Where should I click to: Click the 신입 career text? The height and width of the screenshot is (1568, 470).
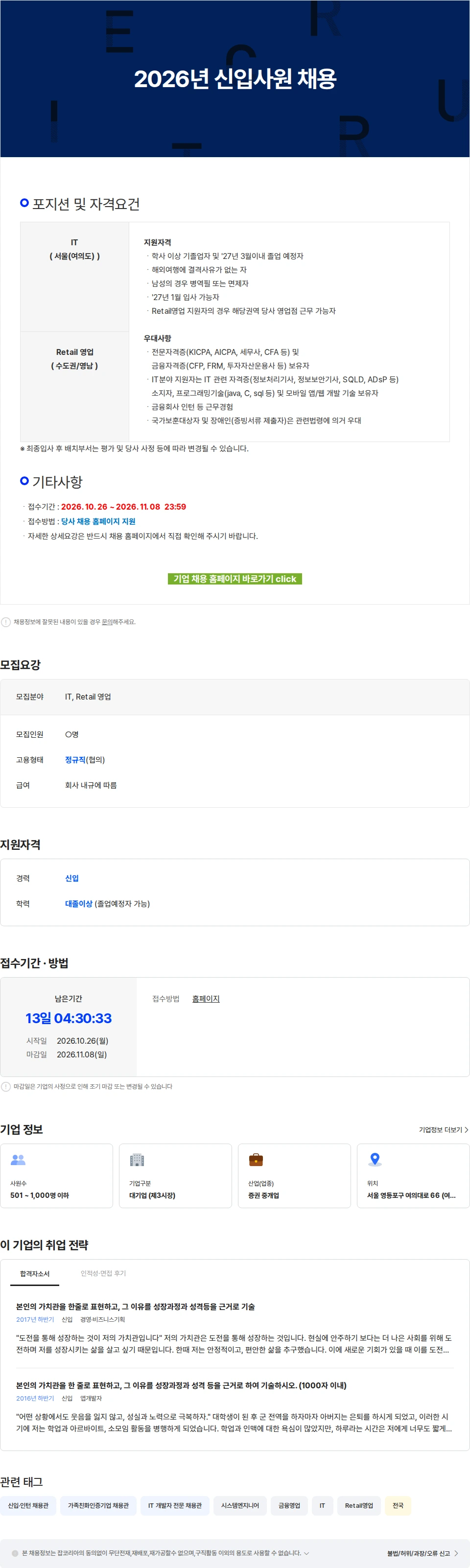[x=72, y=878]
